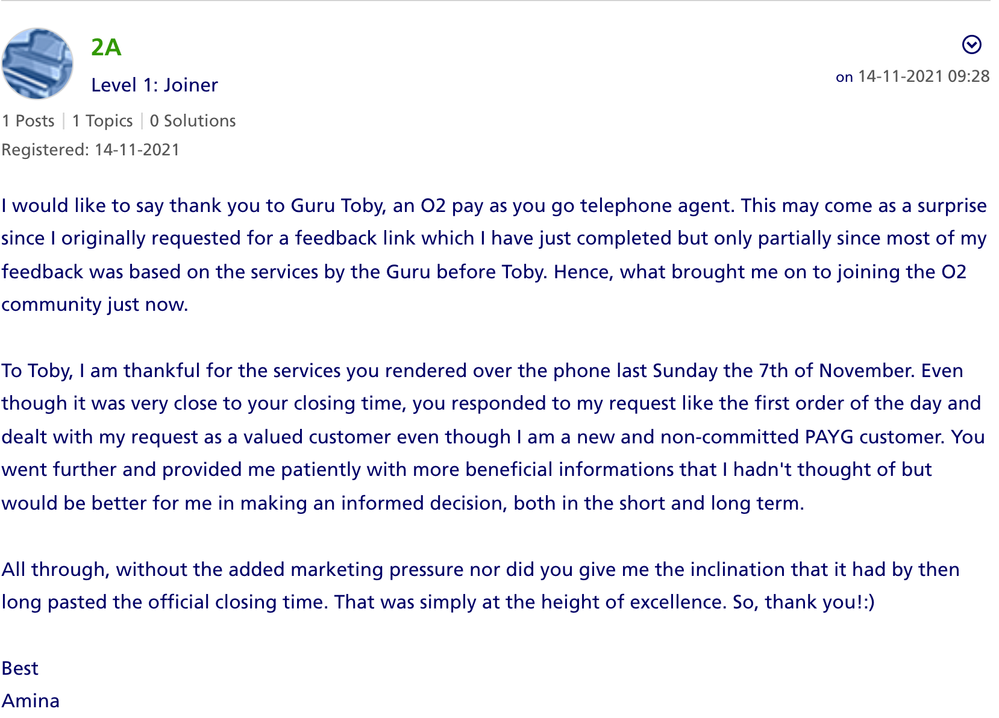View the 1 Posts count
The height and width of the screenshot is (718, 999).
[x=28, y=121]
